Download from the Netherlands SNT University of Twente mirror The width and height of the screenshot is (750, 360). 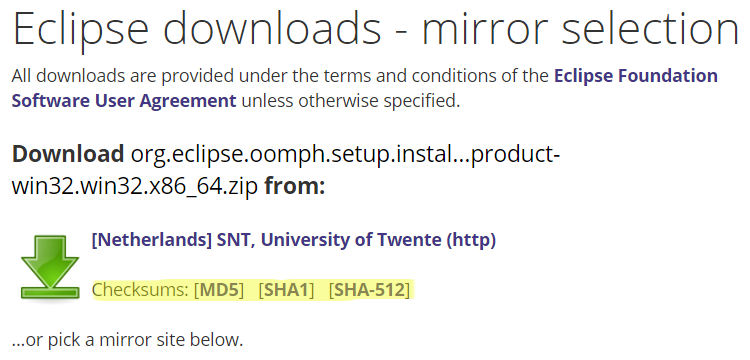tap(294, 240)
